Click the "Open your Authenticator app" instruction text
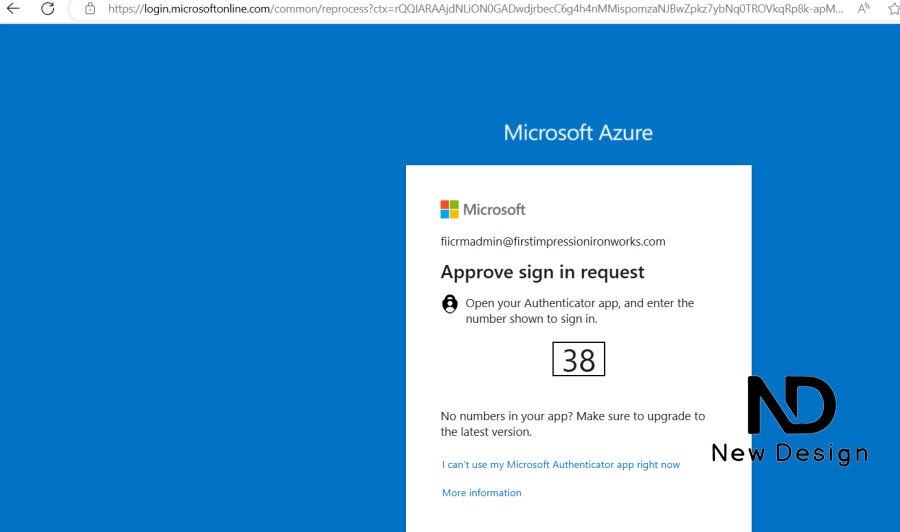 coord(579,303)
